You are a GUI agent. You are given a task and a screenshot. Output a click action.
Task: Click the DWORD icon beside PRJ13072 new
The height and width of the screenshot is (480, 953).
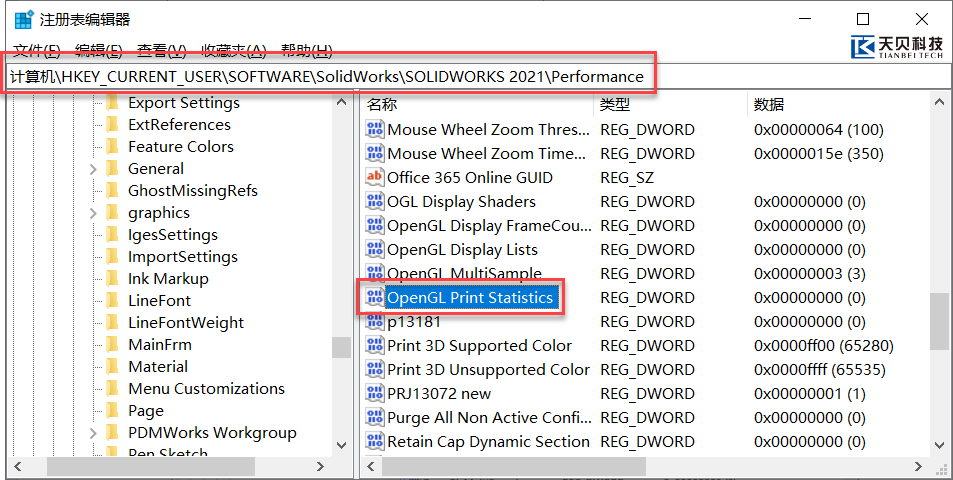(374, 394)
